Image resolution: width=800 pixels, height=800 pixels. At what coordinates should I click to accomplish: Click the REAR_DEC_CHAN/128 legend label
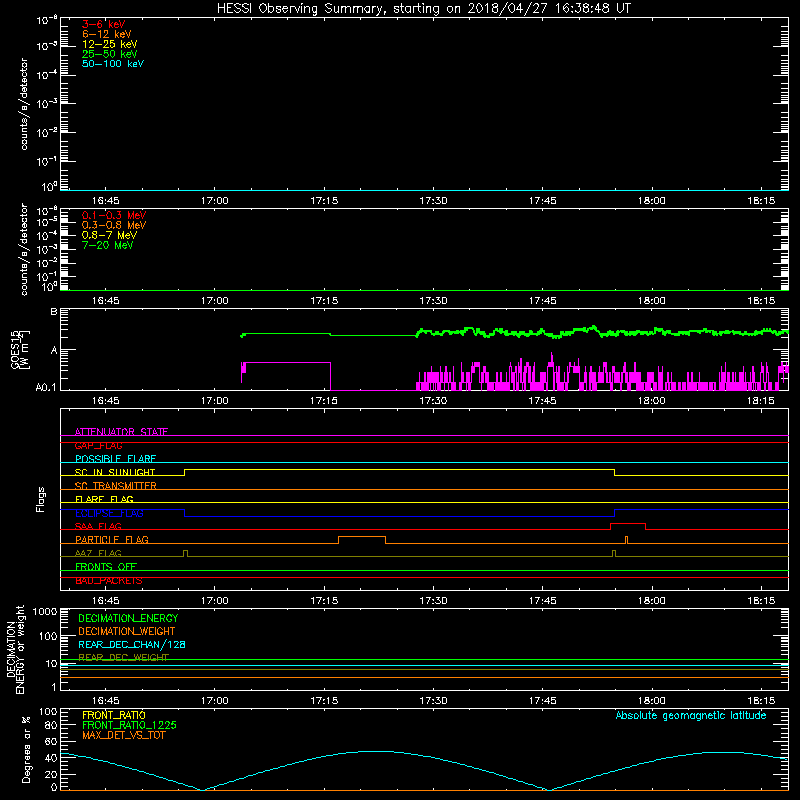point(132,644)
